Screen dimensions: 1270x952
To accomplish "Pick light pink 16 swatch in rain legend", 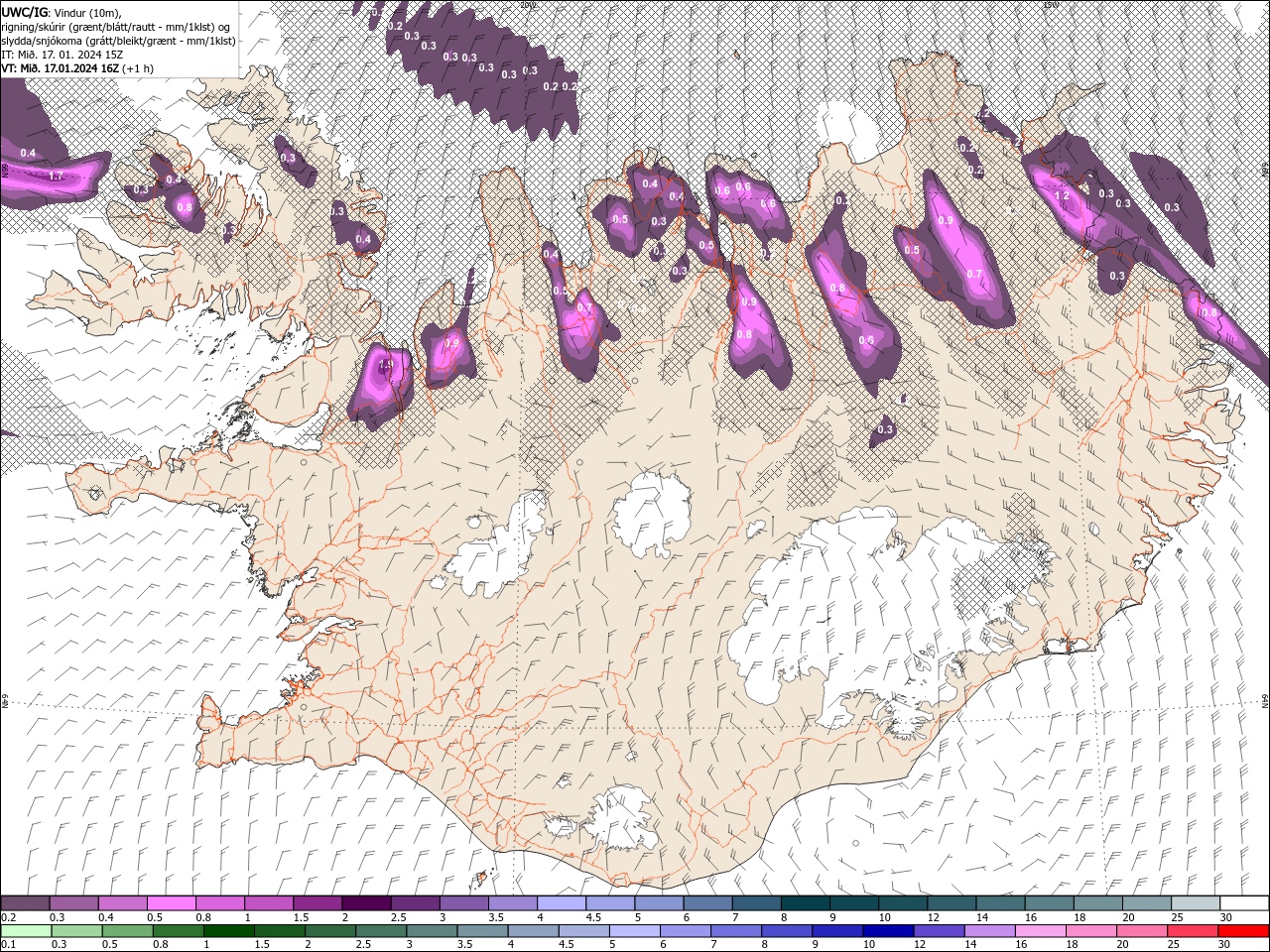I will pyautogui.click(x=1040, y=931).
